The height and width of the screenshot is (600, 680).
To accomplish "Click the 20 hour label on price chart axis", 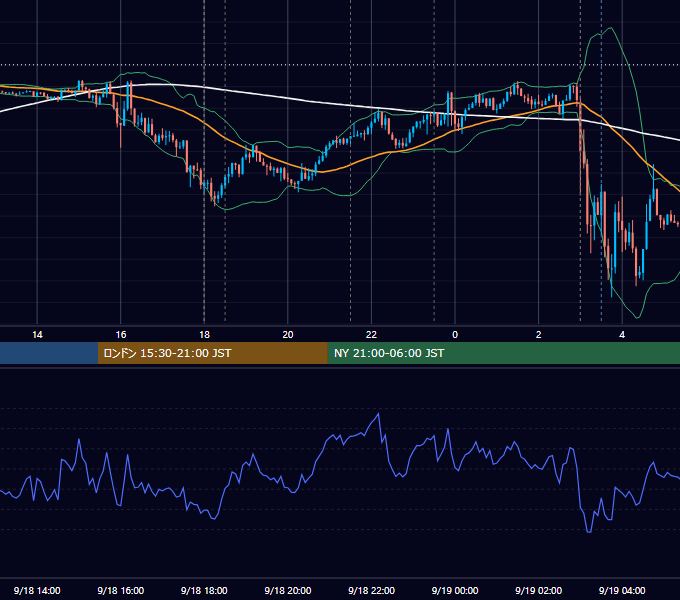I will tap(288, 335).
